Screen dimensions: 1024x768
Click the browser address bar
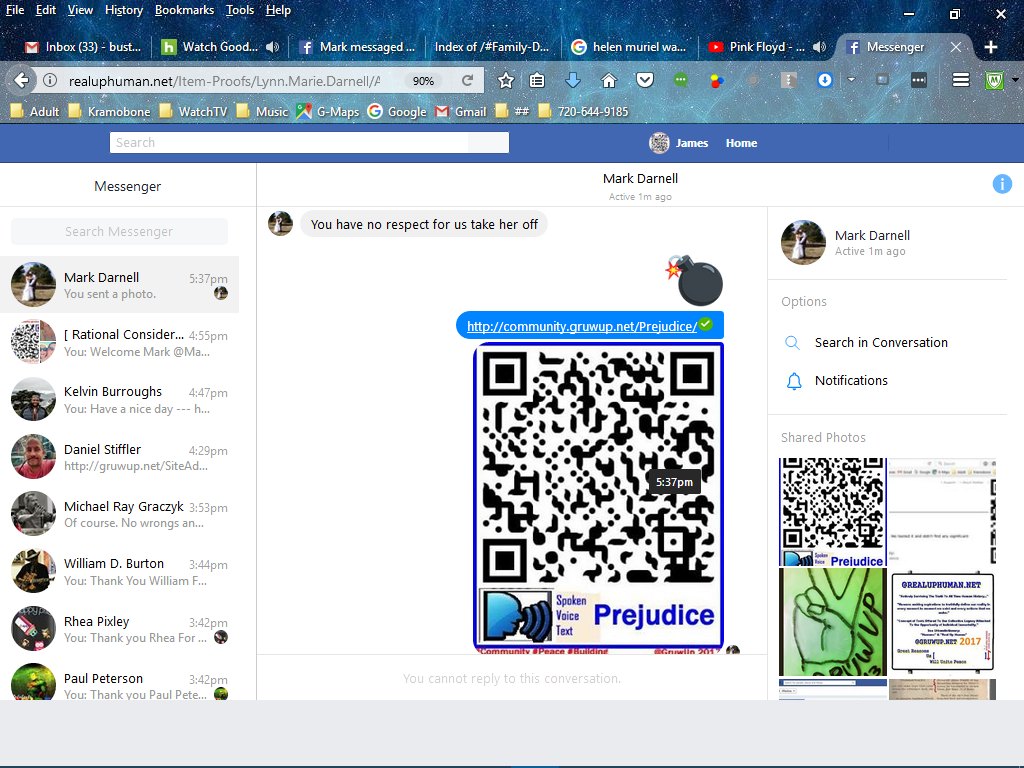point(225,81)
